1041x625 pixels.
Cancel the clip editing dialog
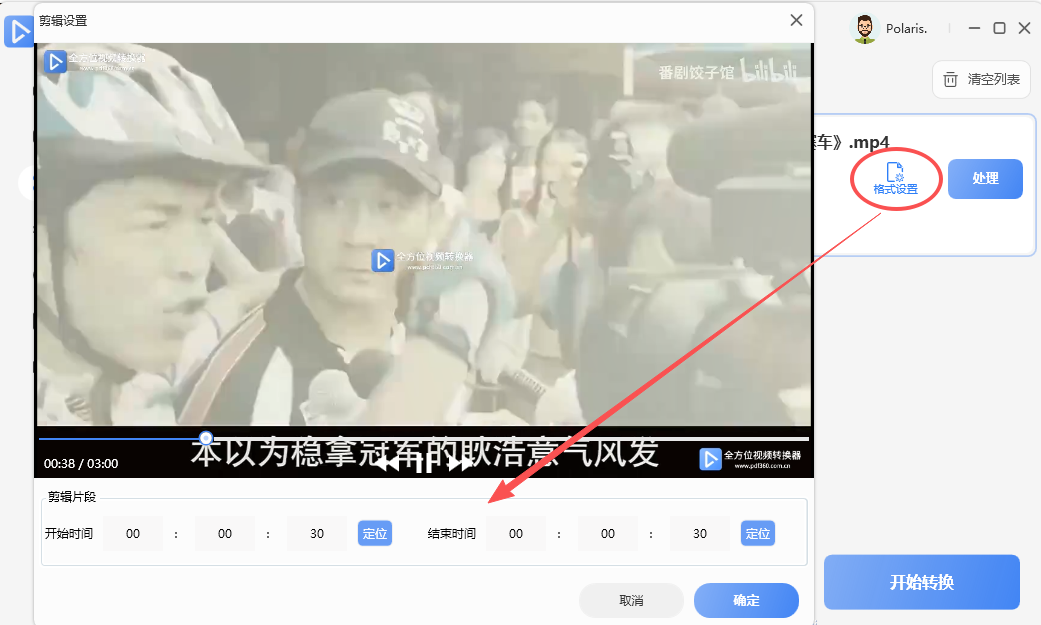pyautogui.click(x=631, y=600)
